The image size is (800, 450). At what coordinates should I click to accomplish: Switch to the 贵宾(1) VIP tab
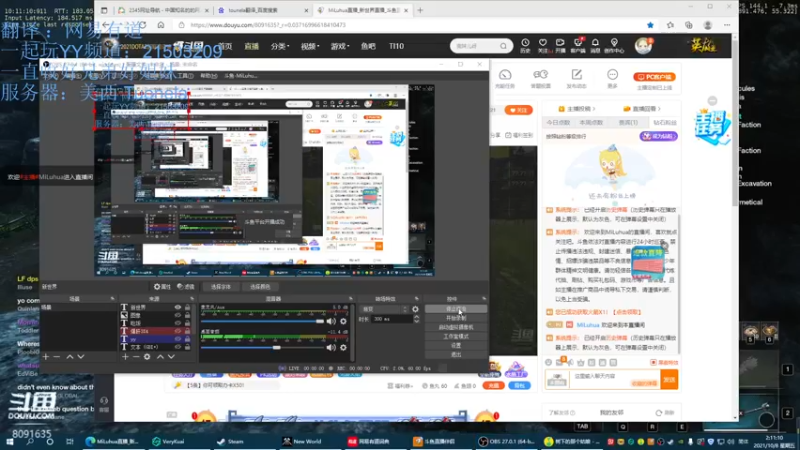coord(628,122)
